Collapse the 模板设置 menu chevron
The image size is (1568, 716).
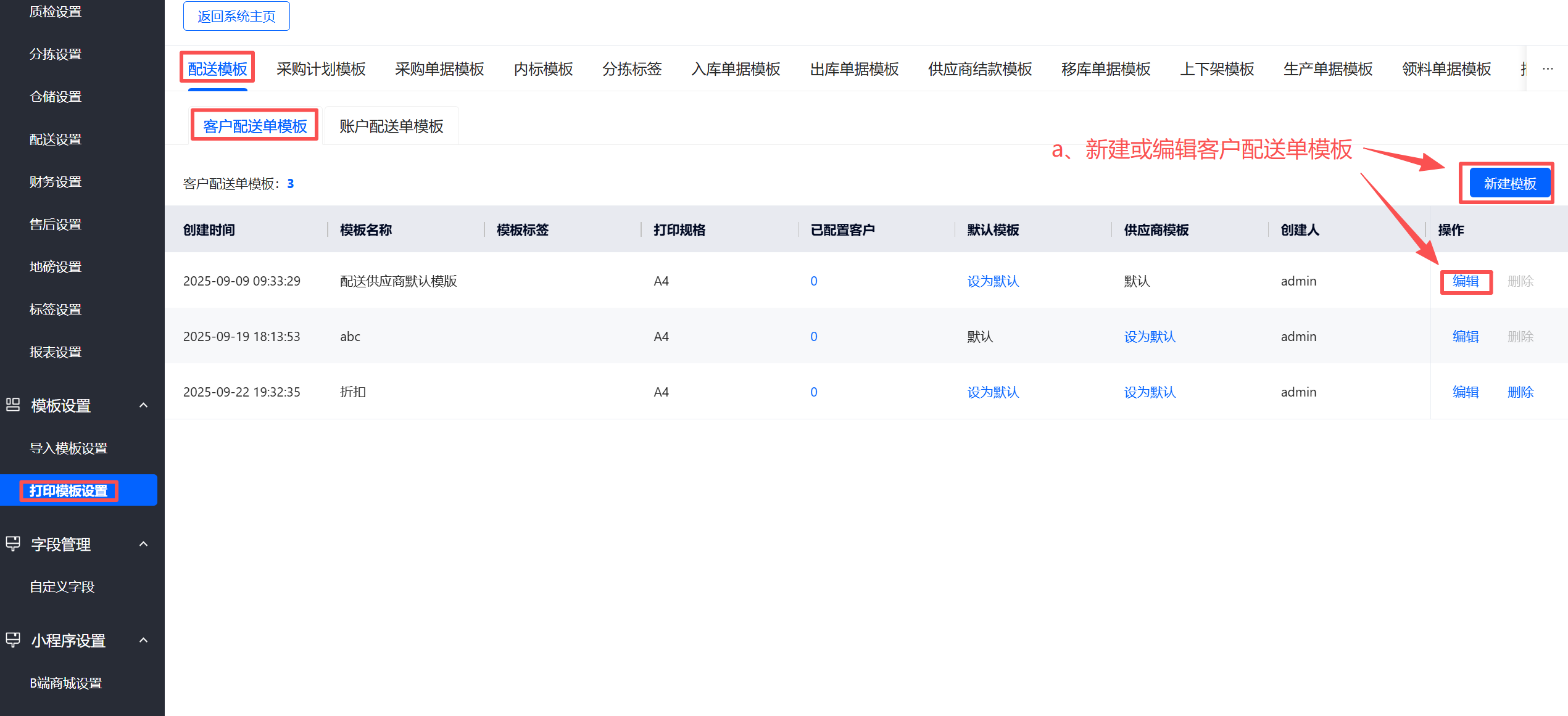(x=144, y=405)
